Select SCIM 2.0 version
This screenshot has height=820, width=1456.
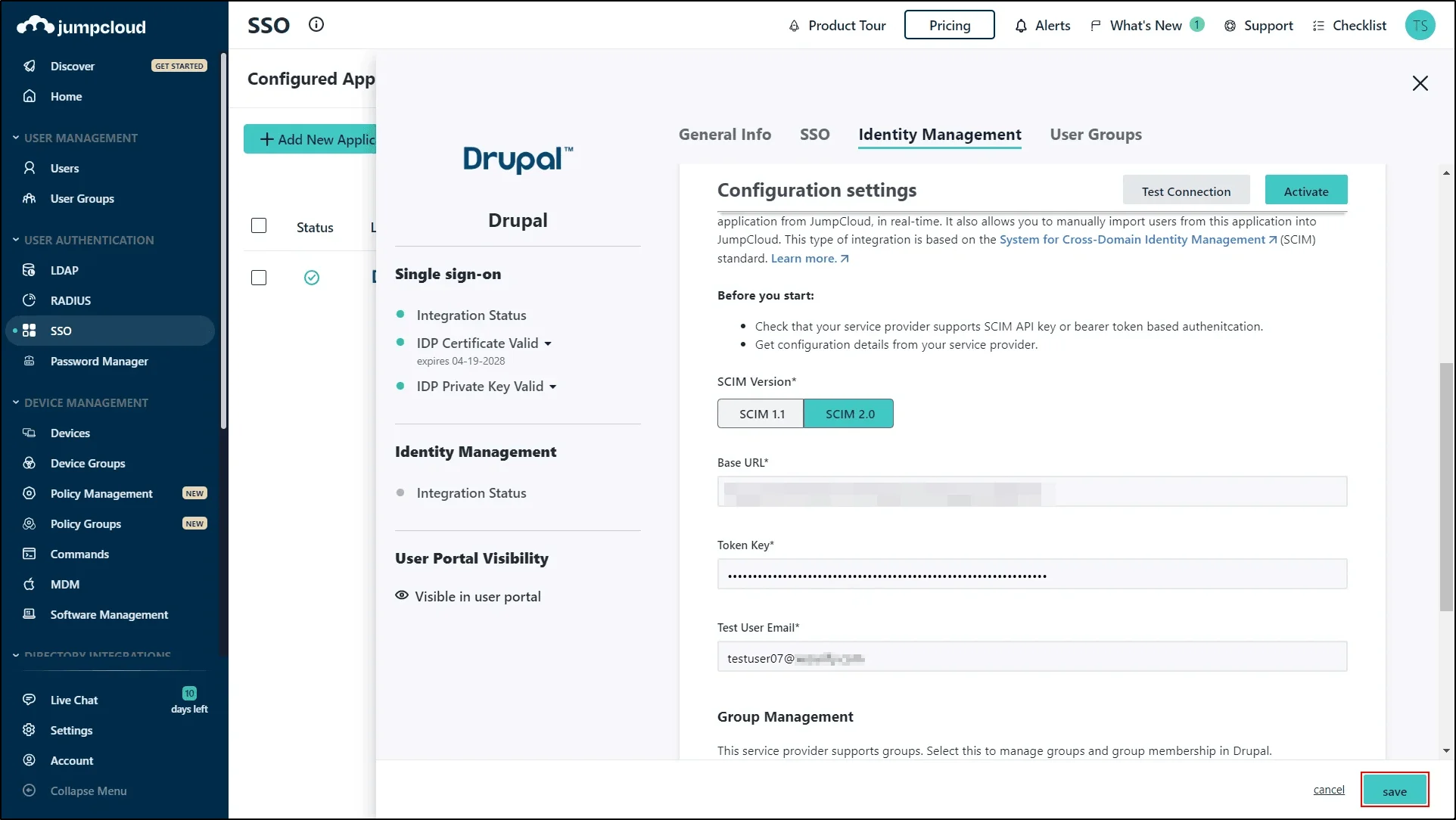tap(849, 414)
